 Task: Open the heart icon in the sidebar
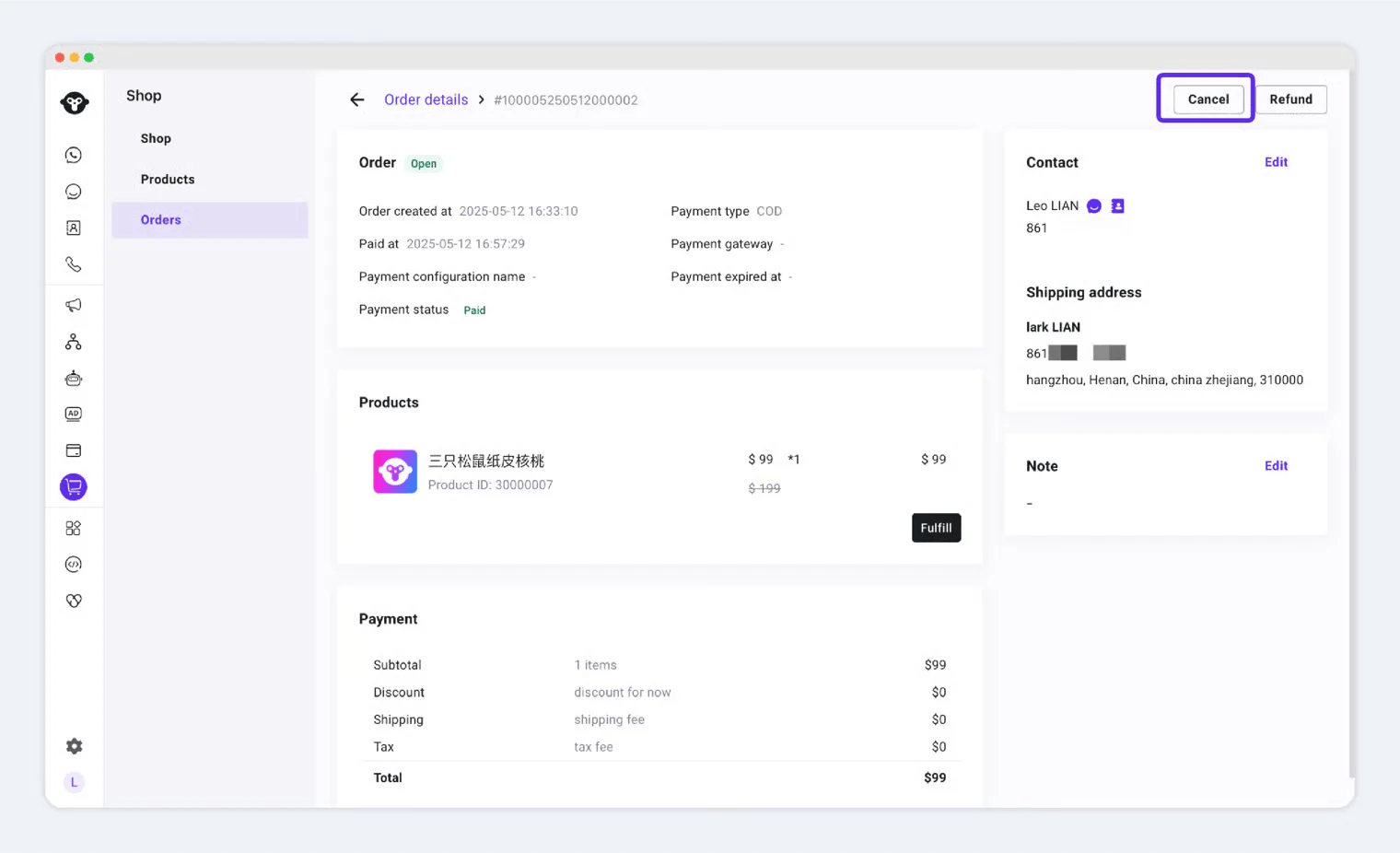[x=74, y=601]
